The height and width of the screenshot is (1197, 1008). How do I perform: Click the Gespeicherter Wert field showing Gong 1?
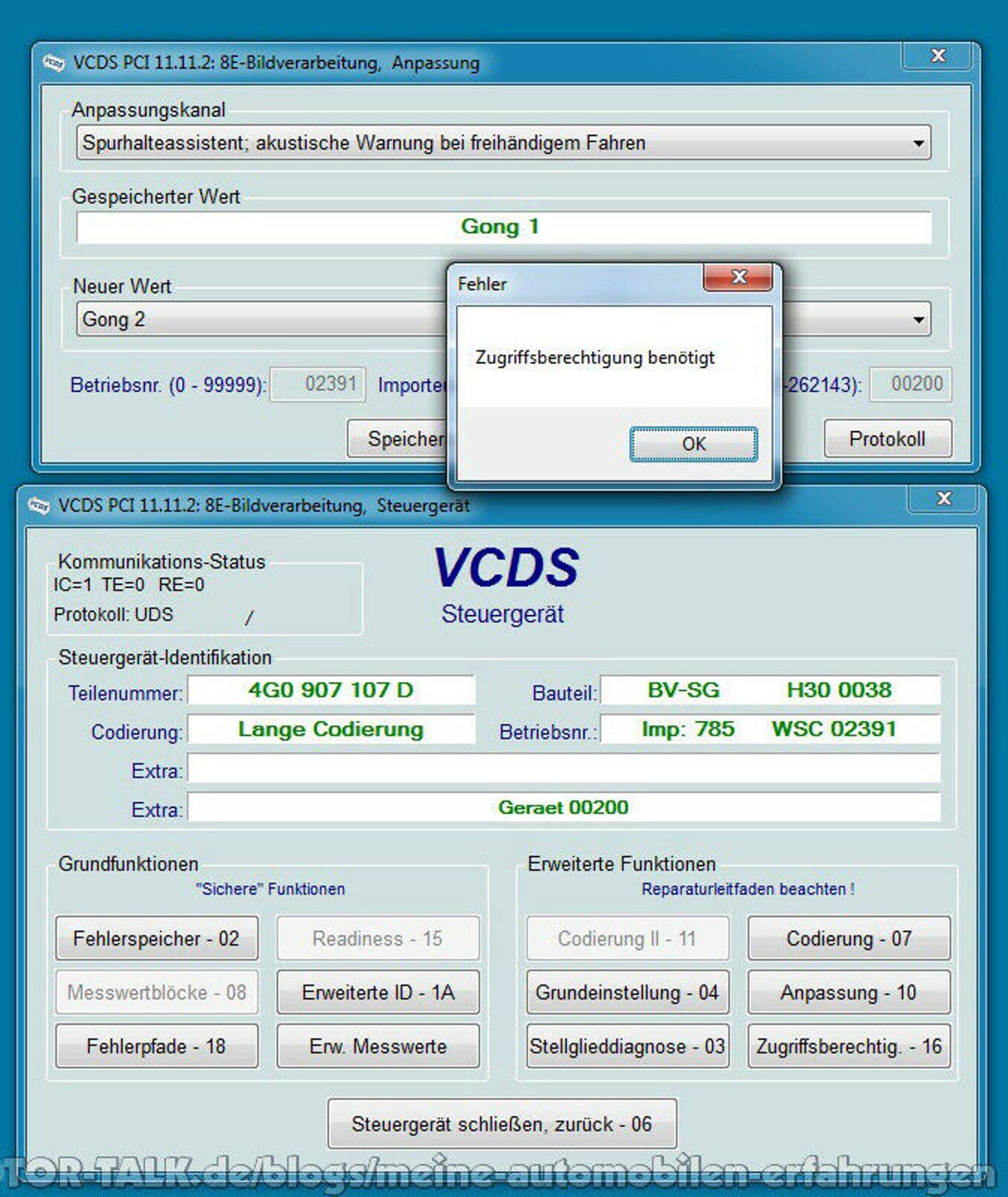coord(503,227)
